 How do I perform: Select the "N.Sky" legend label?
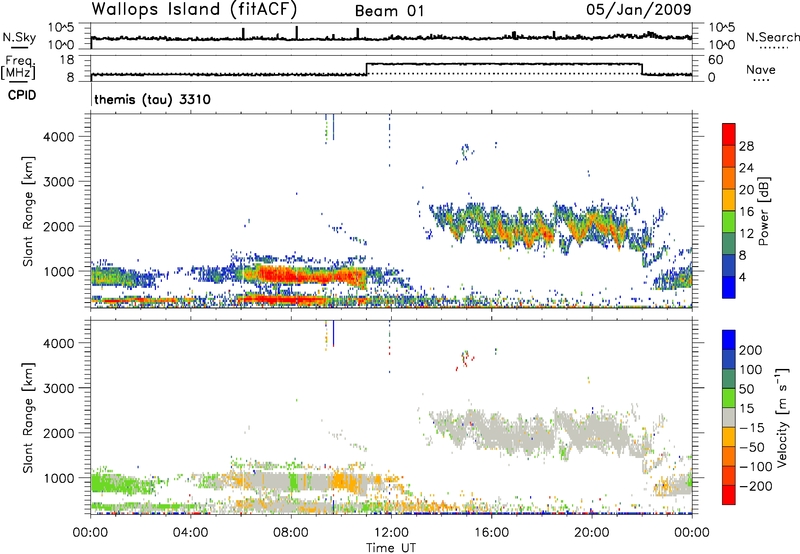(19, 37)
